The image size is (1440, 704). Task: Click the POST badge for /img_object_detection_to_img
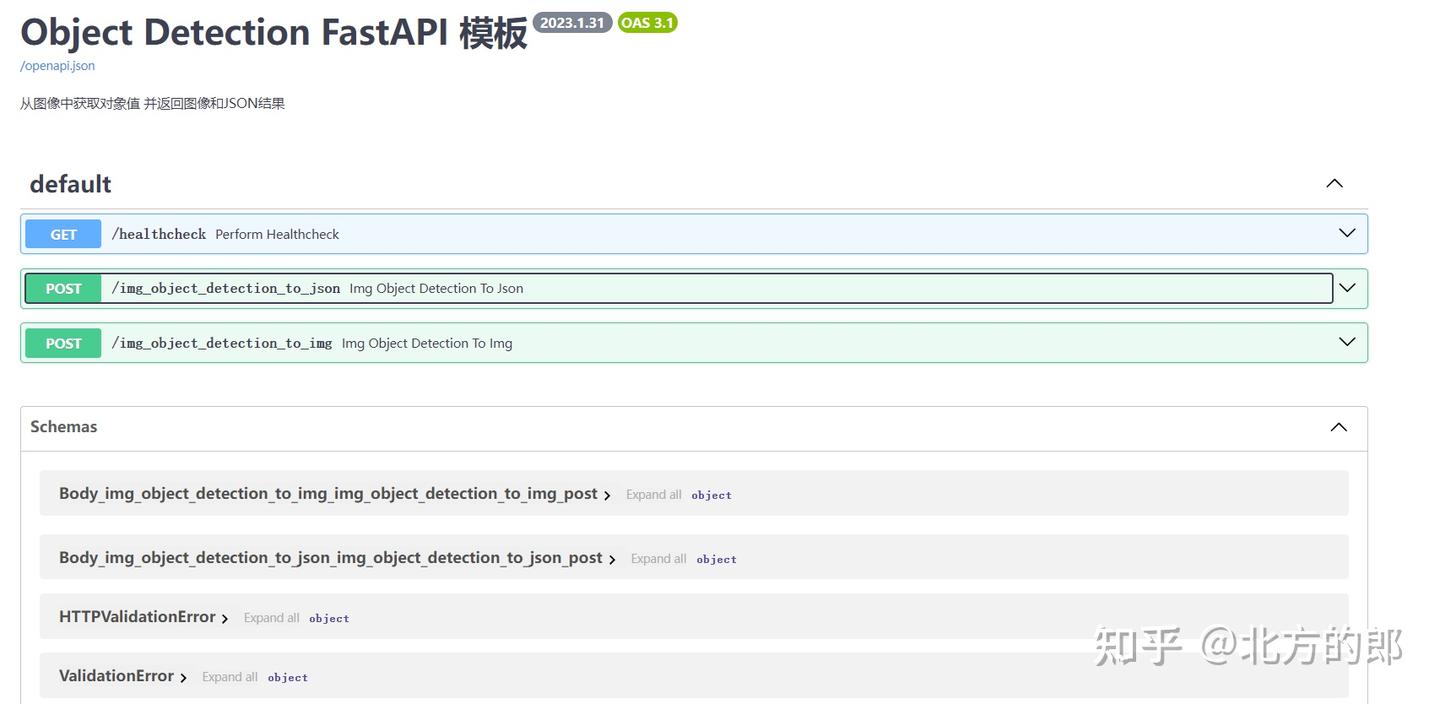(63, 342)
